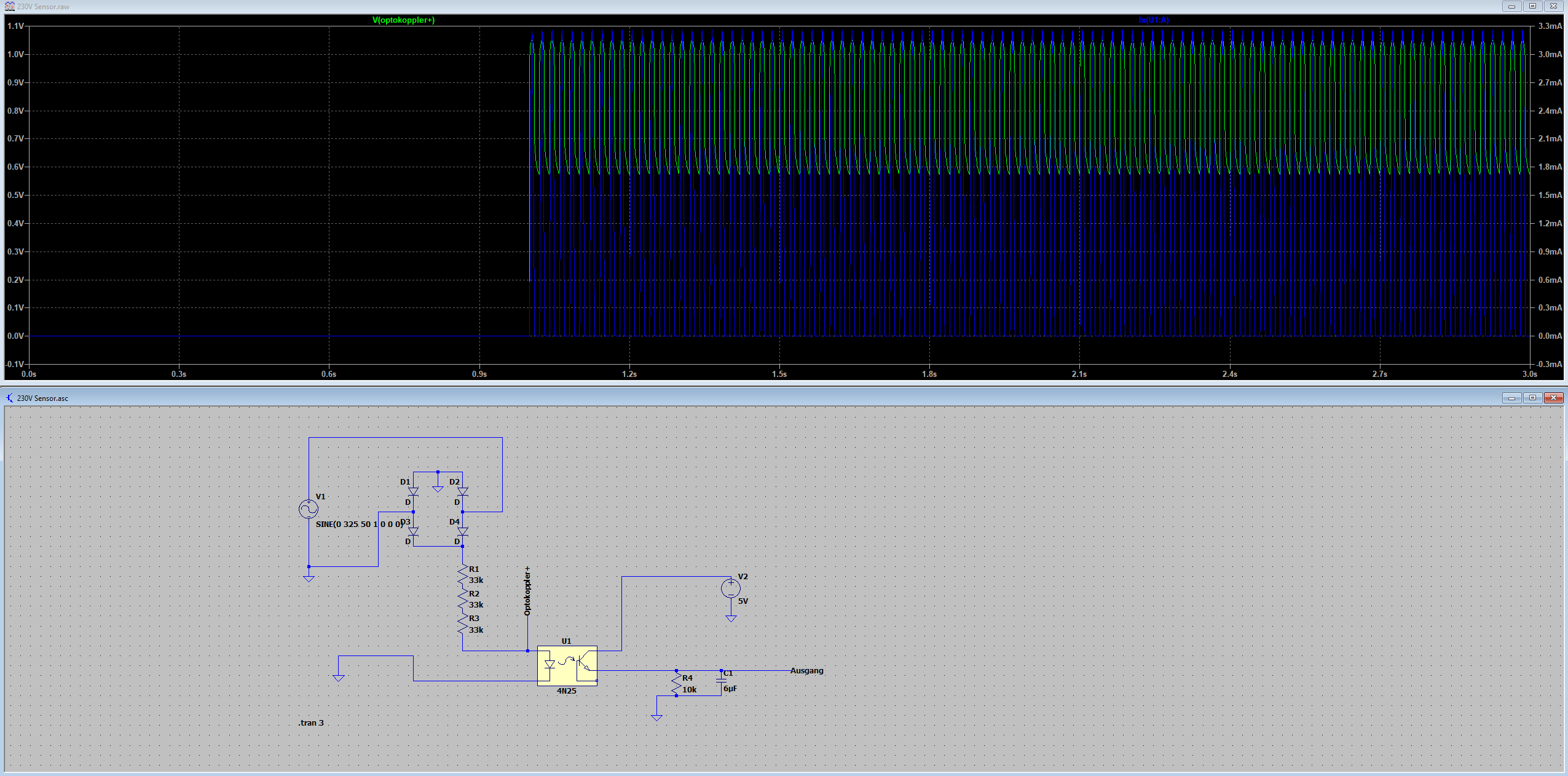1568x776 pixels.
Task: Click the 10k value of R4
Action: tap(690, 689)
